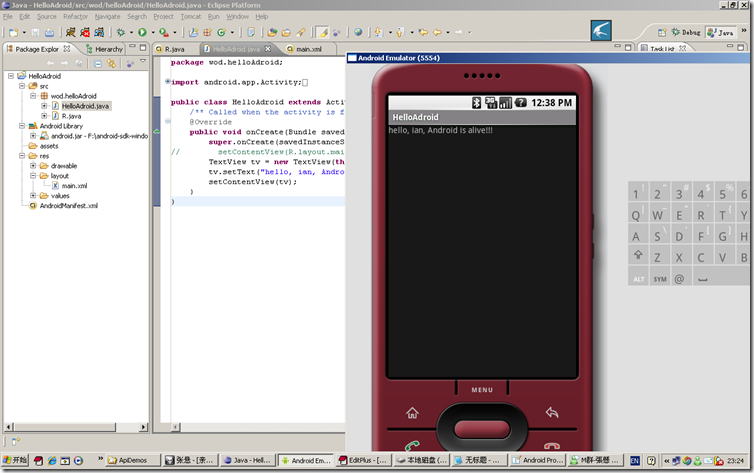Click the New Java Class icon
Viewport: 754px width, 473px height.
[221, 32]
